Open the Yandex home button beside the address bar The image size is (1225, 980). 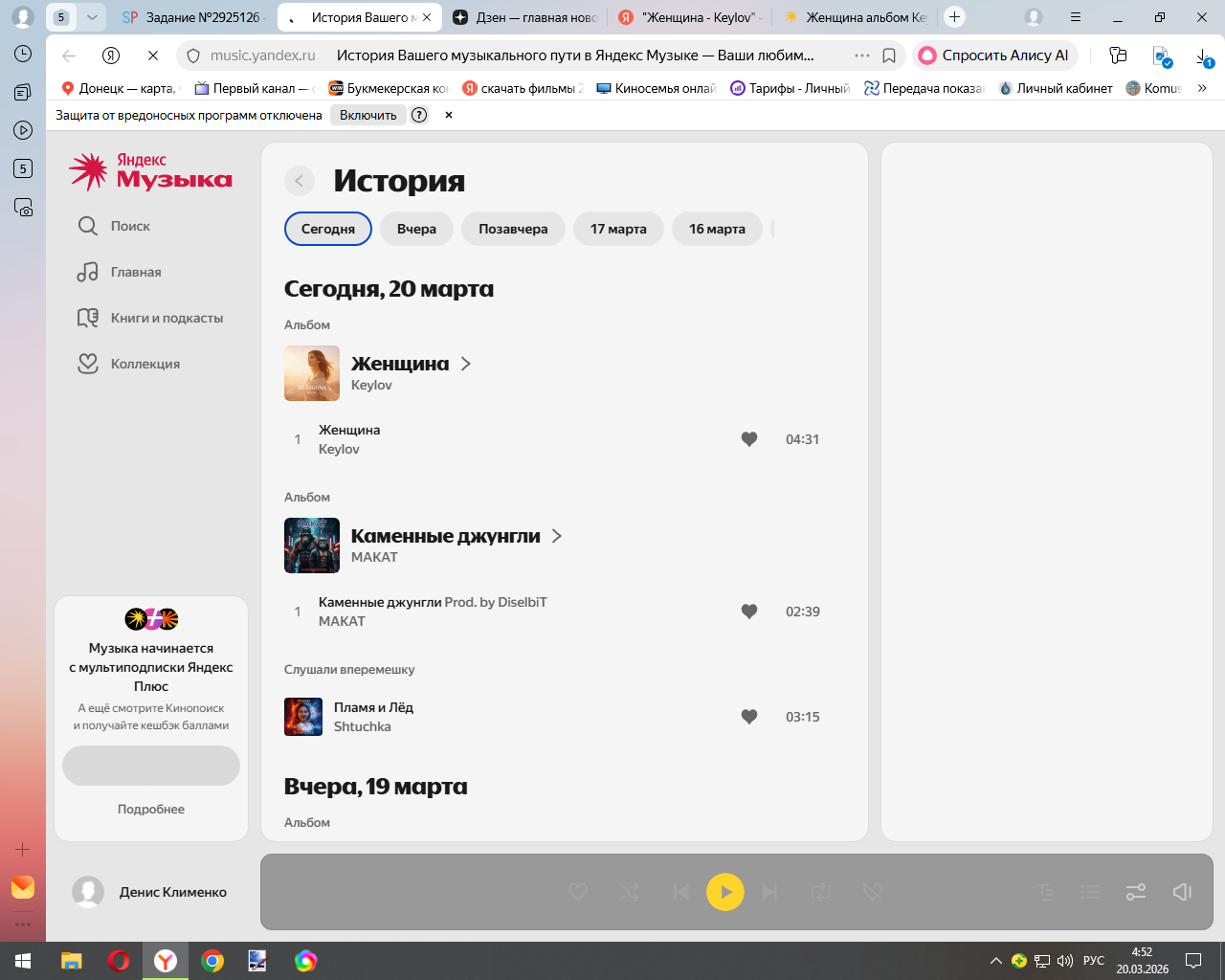click(x=111, y=56)
